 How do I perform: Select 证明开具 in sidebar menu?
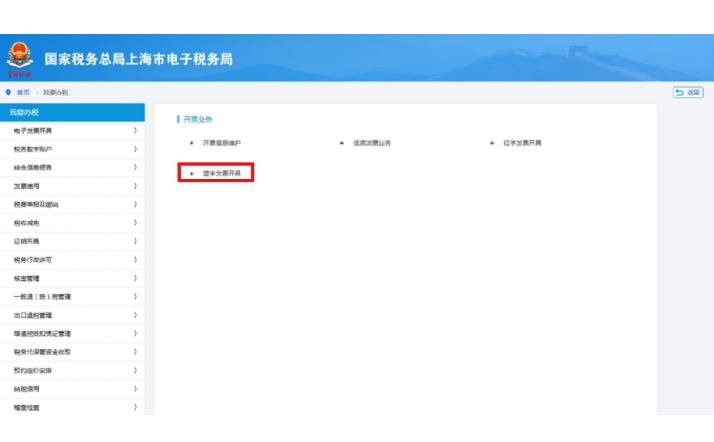(27, 241)
